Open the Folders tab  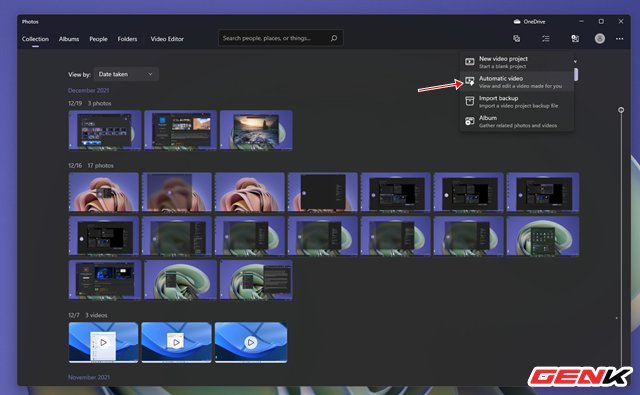click(127, 39)
